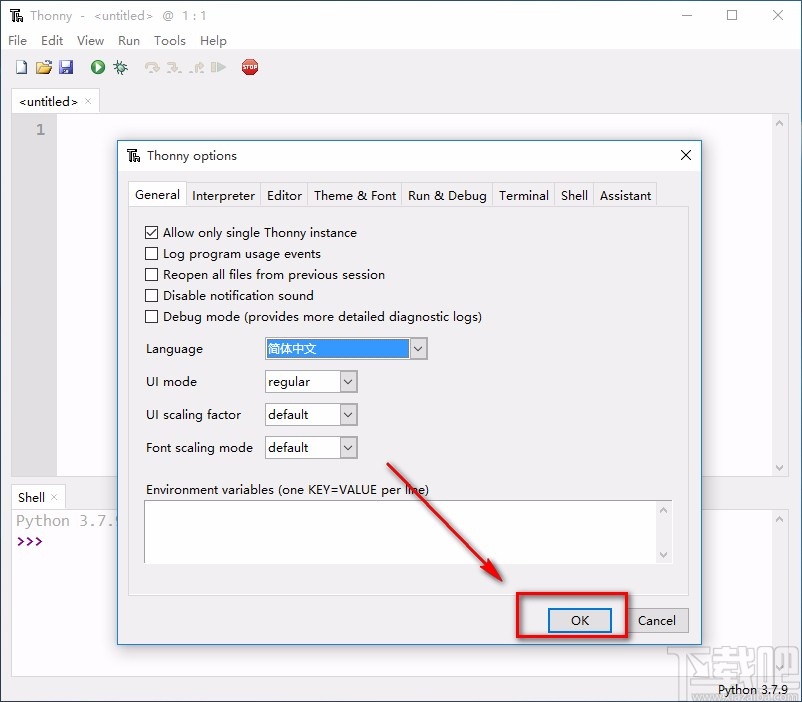Start debugging with the bug icon
Viewport: 802px width, 702px height.
pyautogui.click(x=121, y=67)
